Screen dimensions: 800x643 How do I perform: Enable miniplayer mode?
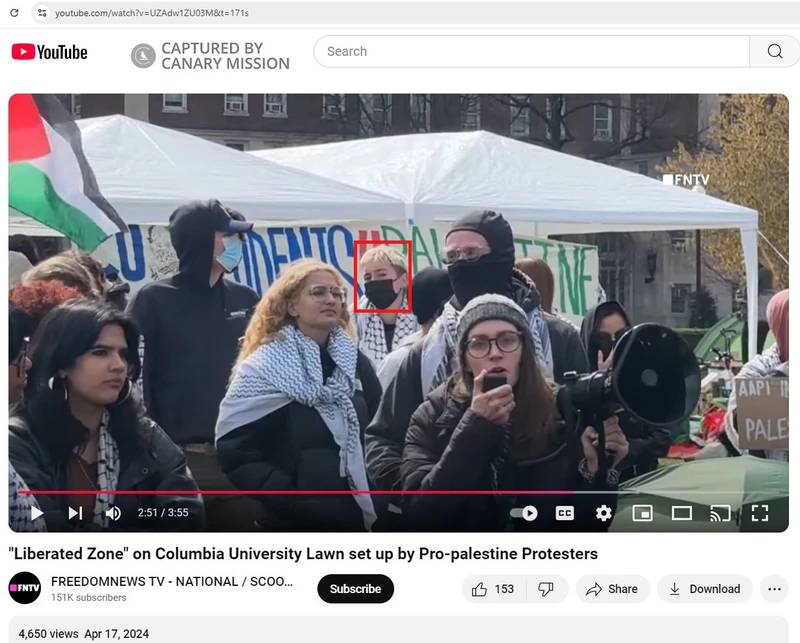pyautogui.click(x=643, y=513)
